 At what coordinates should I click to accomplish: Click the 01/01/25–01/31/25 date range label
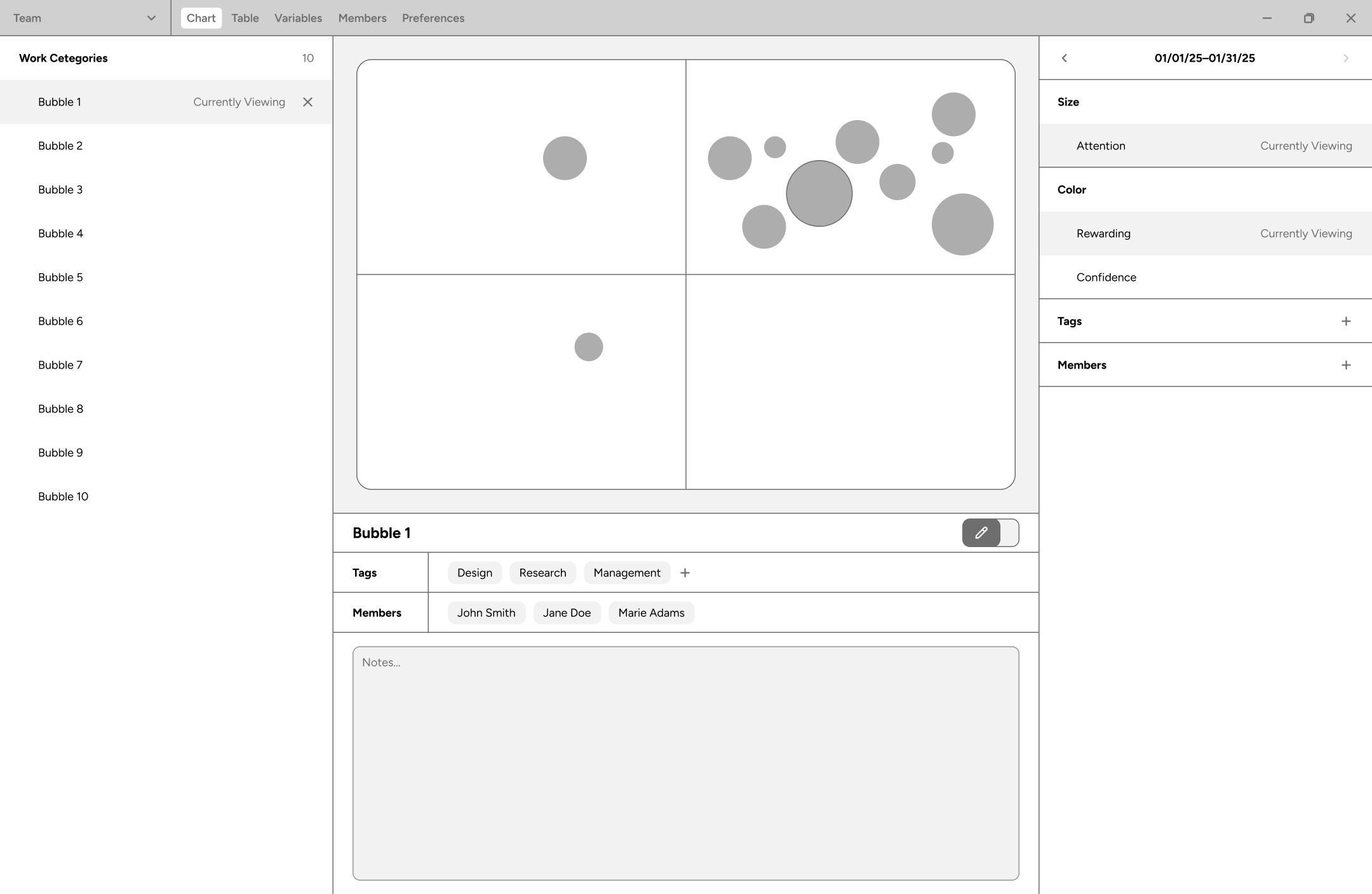[1205, 58]
